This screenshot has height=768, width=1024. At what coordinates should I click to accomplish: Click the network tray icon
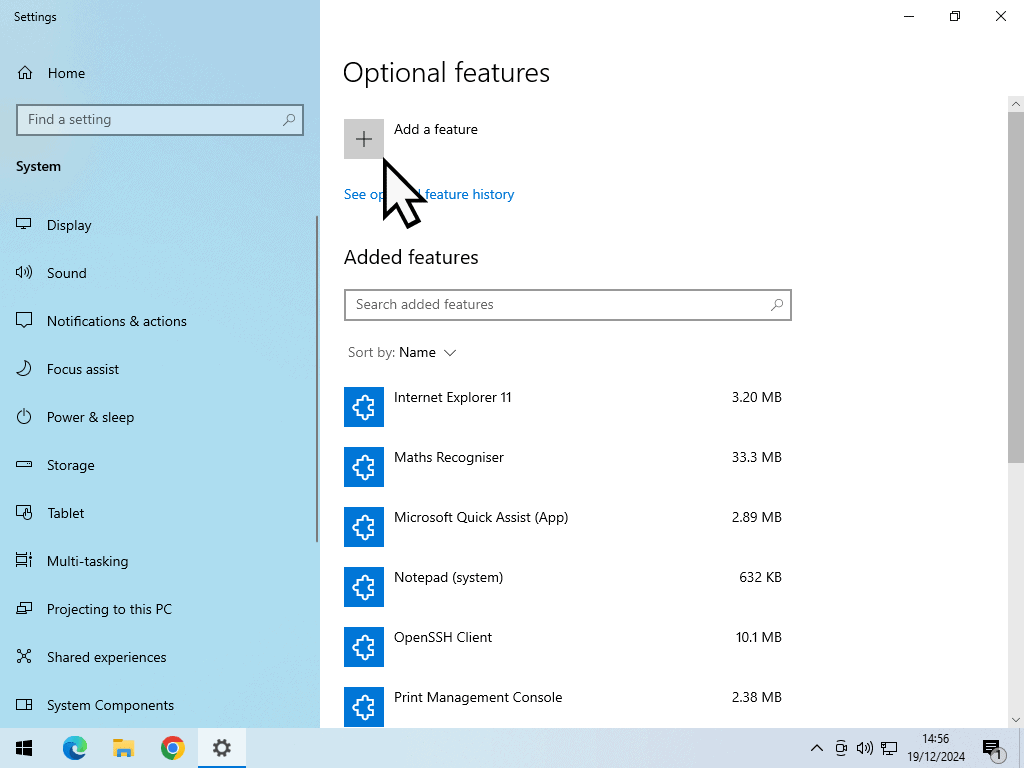[889, 748]
